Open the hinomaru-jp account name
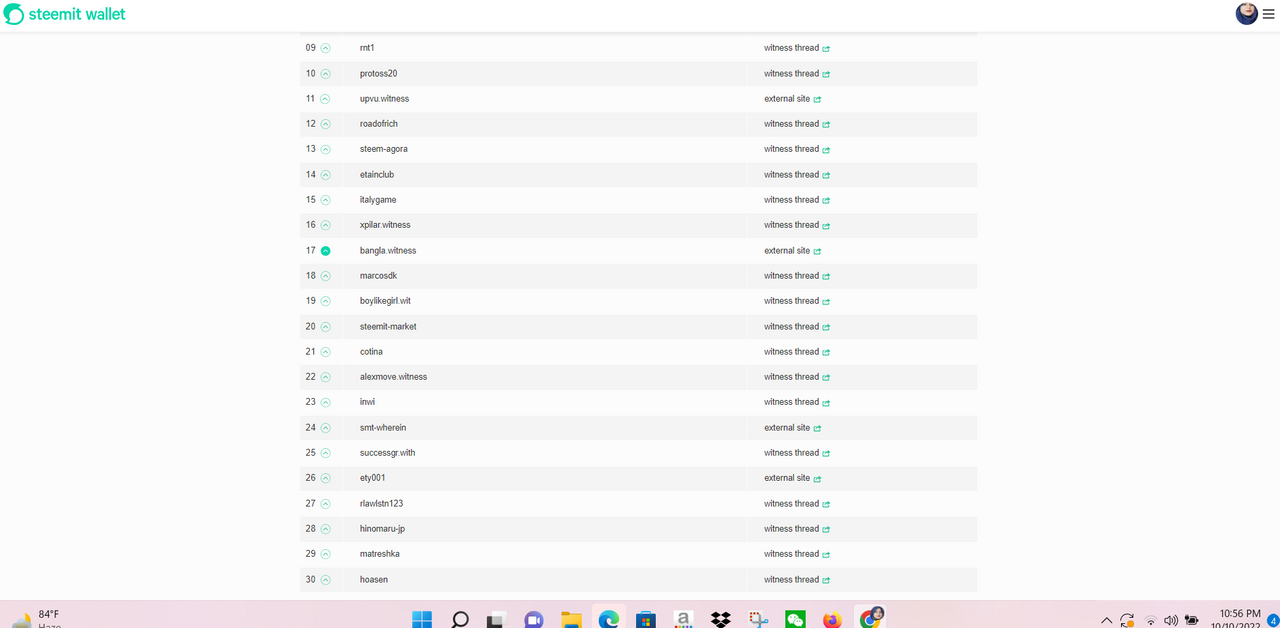The image size is (1280, 628). tap(382, 529)
